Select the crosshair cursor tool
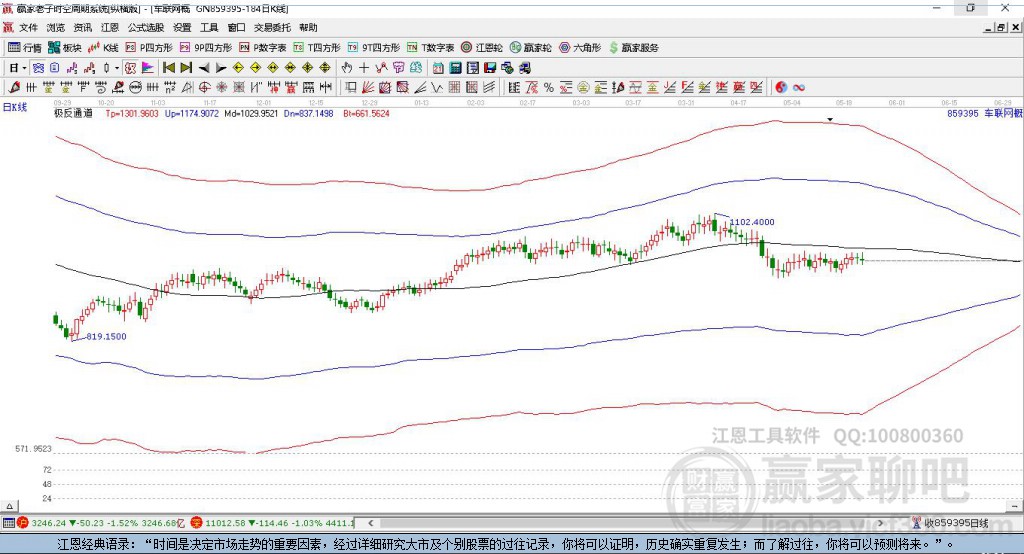Image resolution: width=1024 pixels, height=554 pixels. [x=364, y=68]
